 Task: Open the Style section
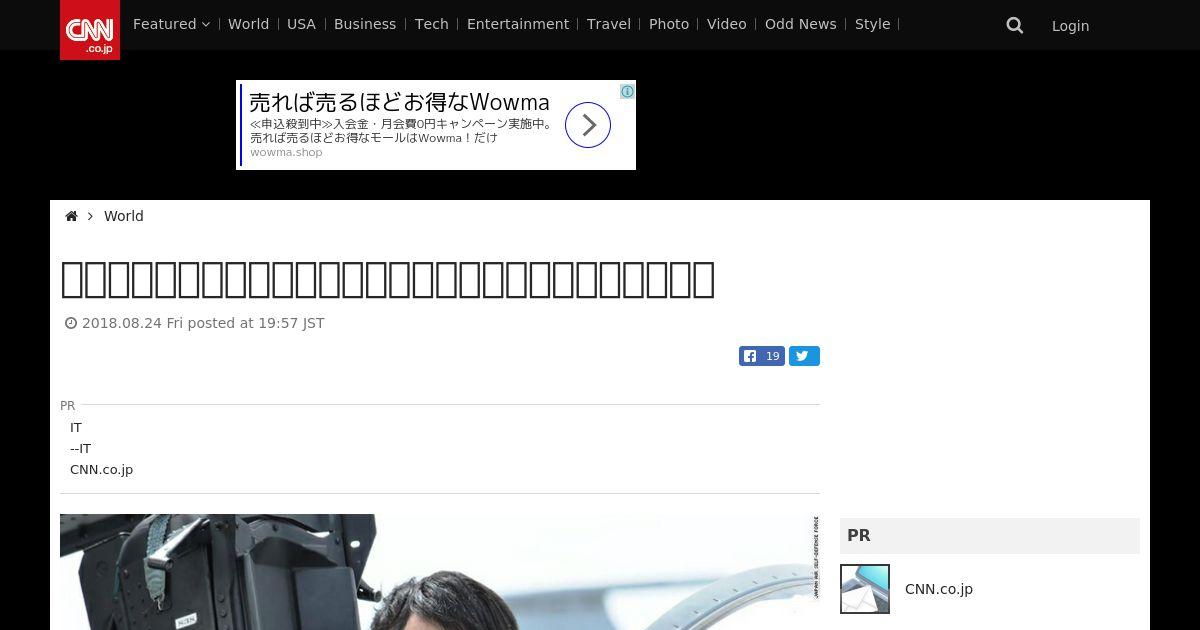pyautogui.click(x=873, y=24)
